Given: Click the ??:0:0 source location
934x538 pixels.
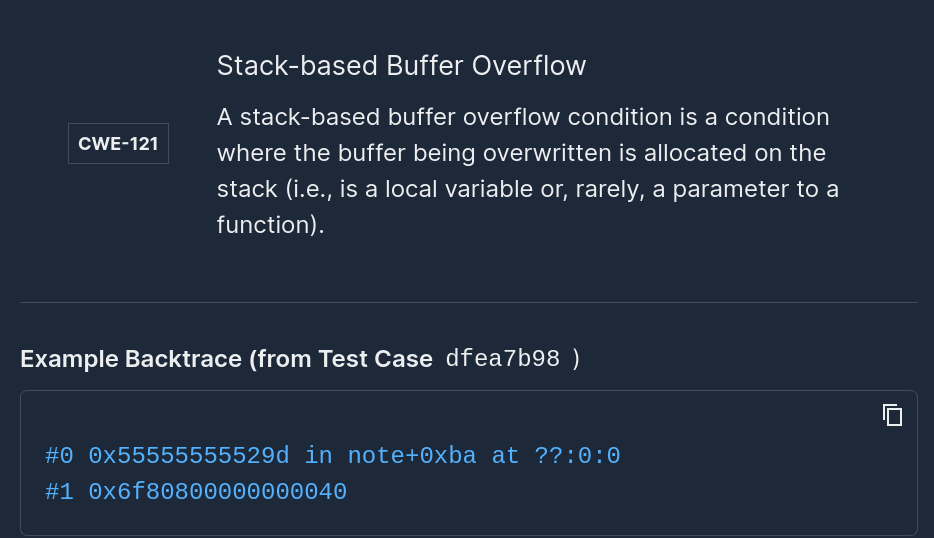Looking at the screenshot, I should [577, 456].
